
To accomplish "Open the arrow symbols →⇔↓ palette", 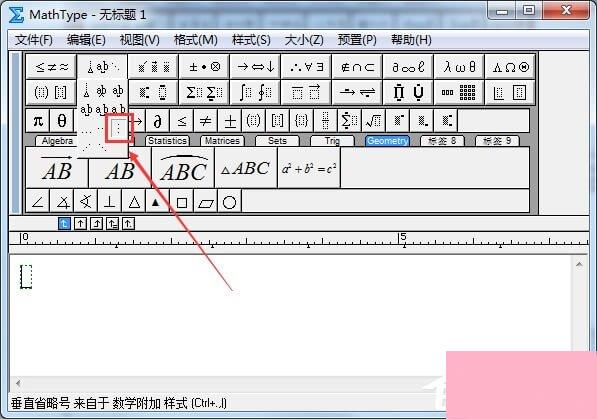I will (x=255, y=67).
